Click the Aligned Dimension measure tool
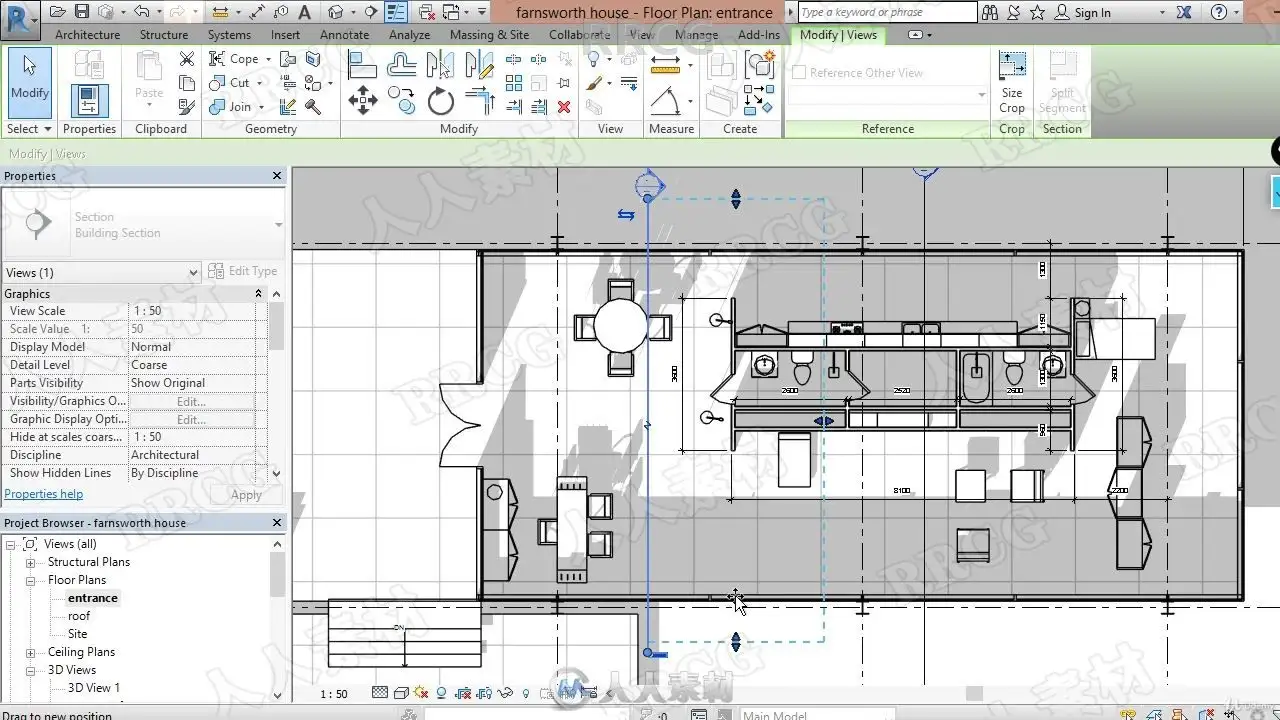 tap(665, 65)
